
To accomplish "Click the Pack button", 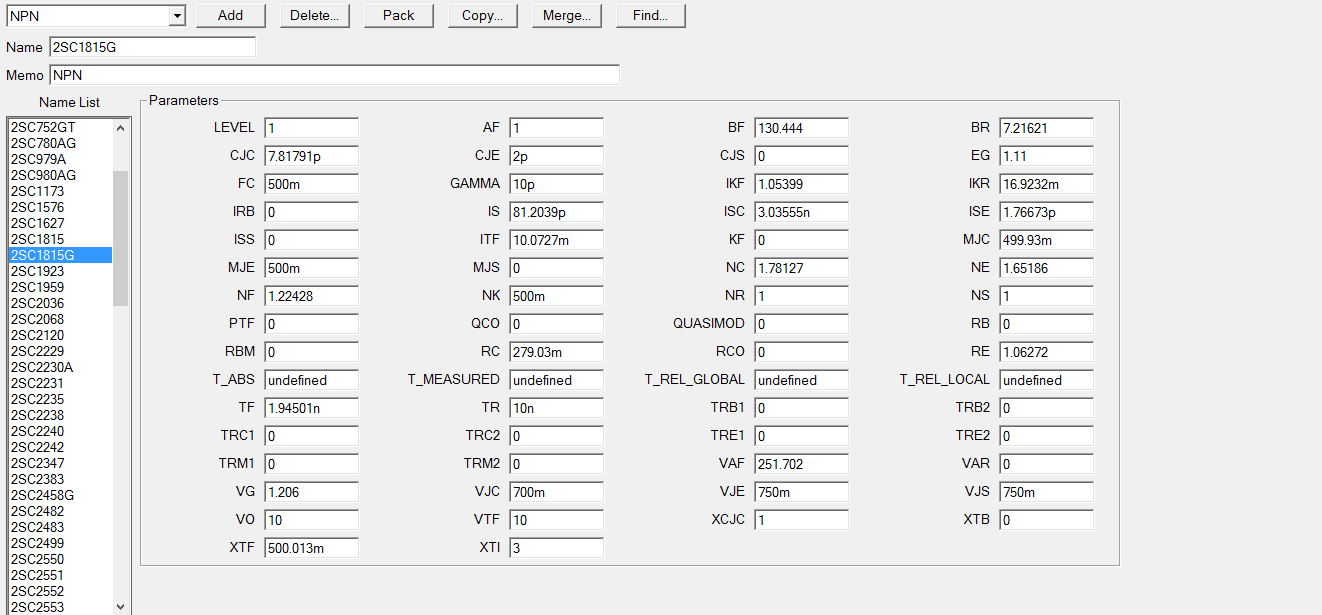I will 398,15.
